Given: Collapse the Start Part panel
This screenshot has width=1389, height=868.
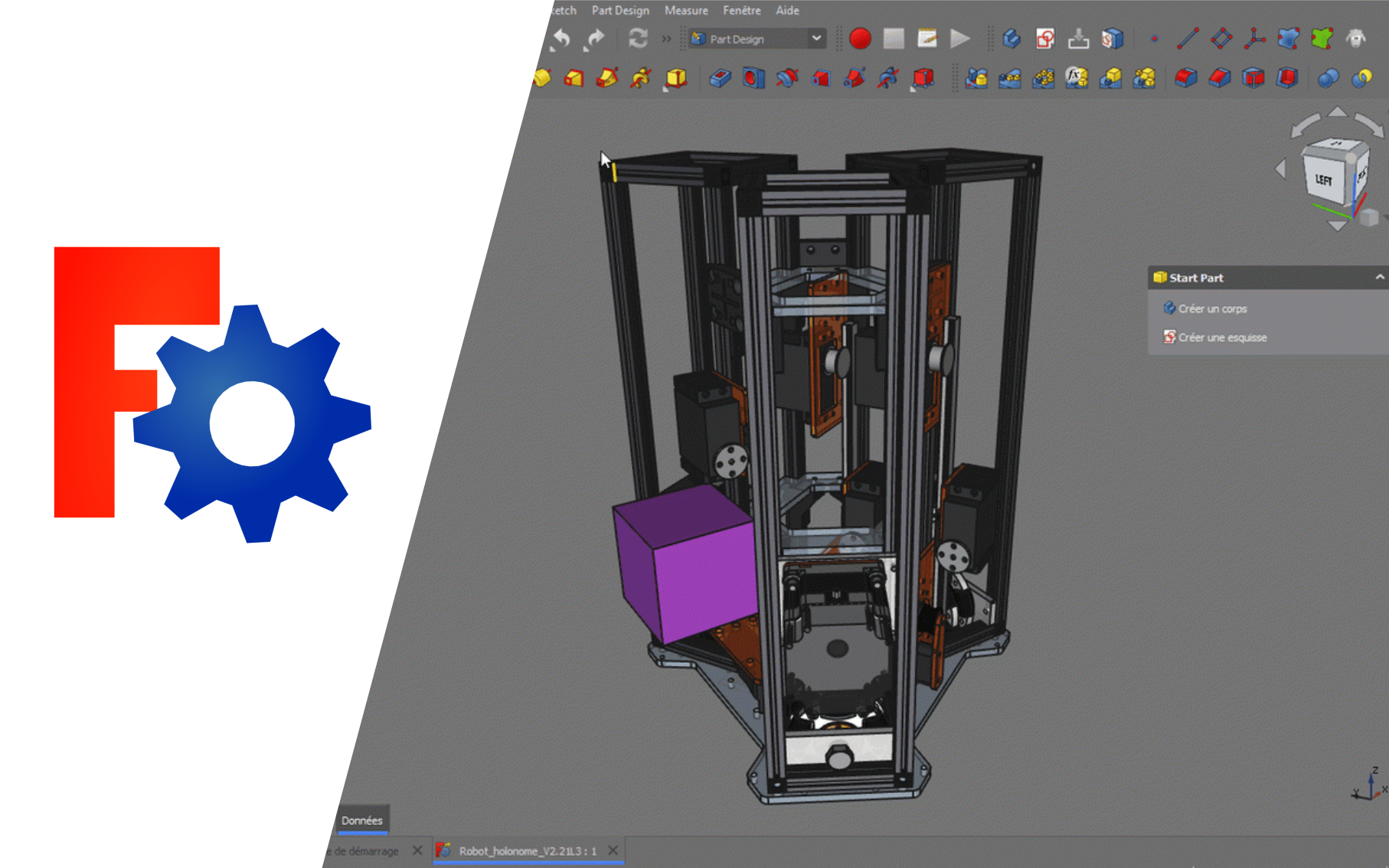Looking at the screenshot, I should (1381, 277).
